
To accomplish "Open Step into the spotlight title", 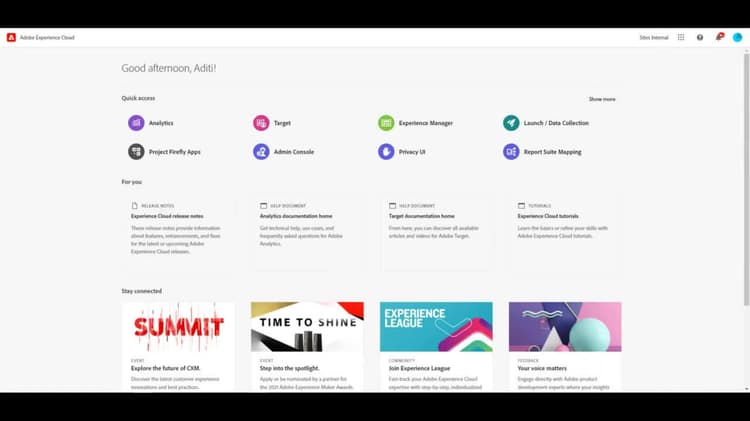I will coord(289,368).
